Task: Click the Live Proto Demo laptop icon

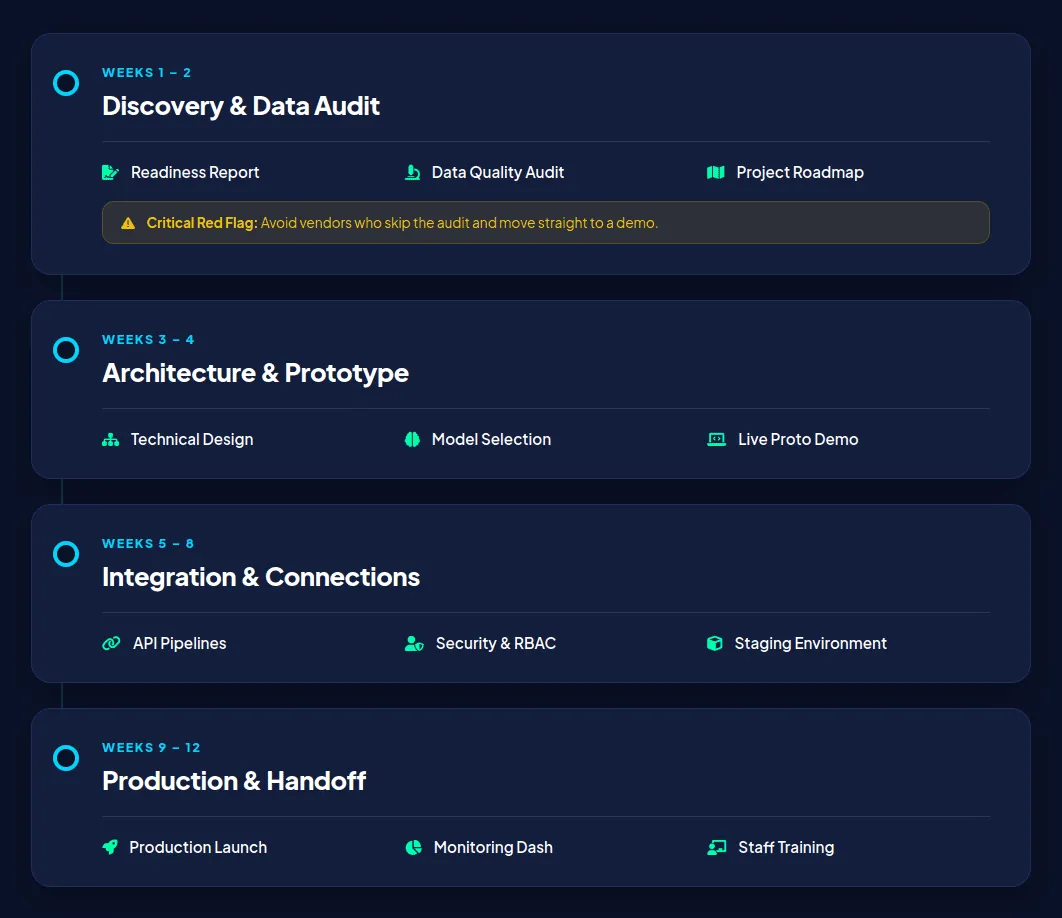Action: point(716,440)
